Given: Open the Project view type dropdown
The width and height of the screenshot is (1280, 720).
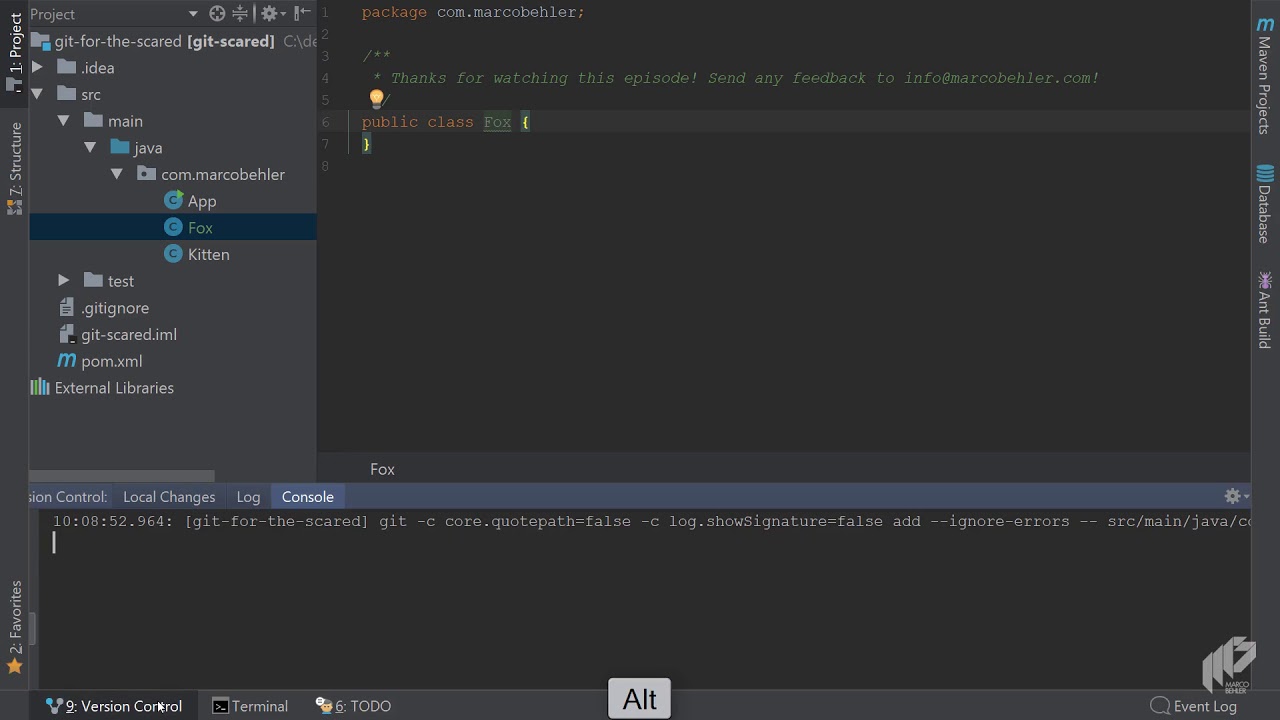Looking at the screenshot, I should (x=193, y=14).
